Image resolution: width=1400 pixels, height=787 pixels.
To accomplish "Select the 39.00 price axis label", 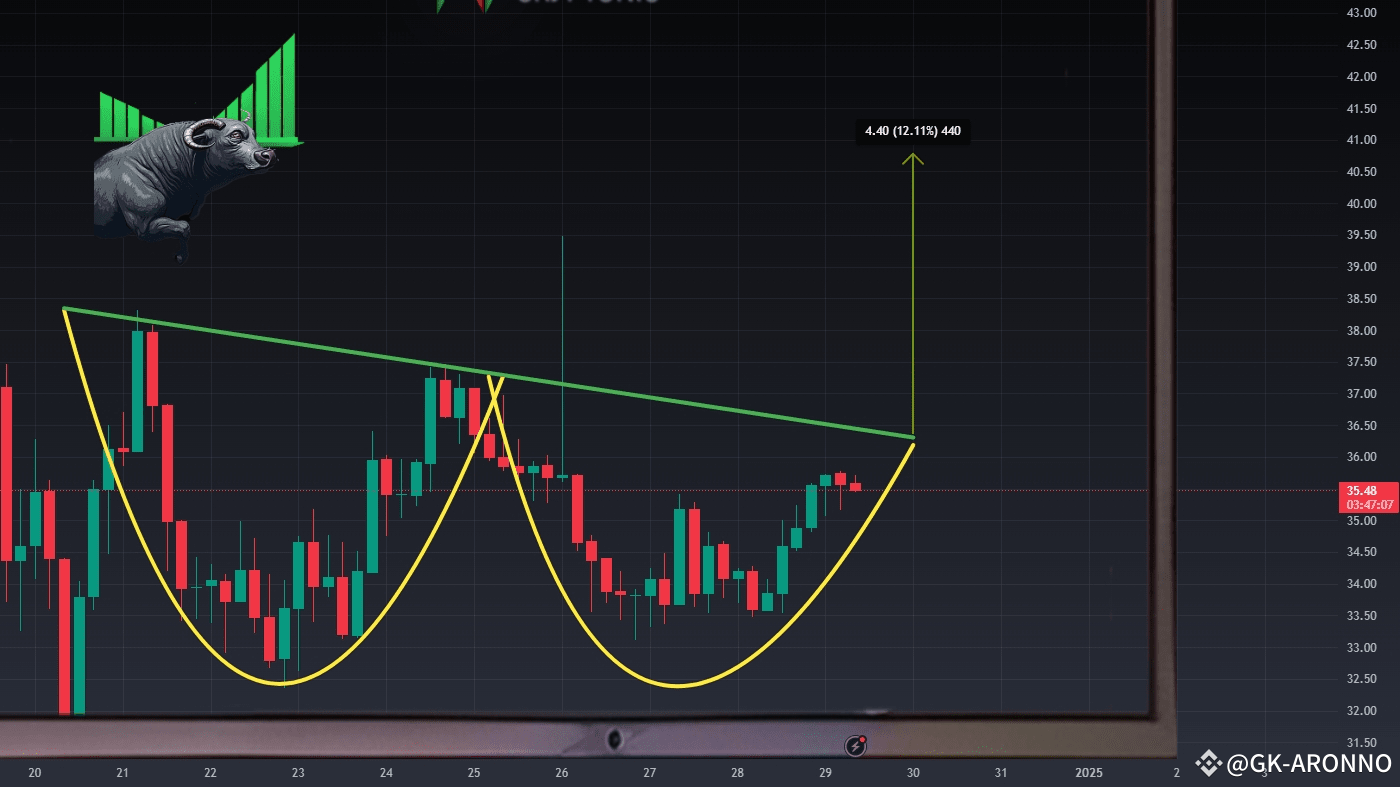I will [x=1360, y=267].
